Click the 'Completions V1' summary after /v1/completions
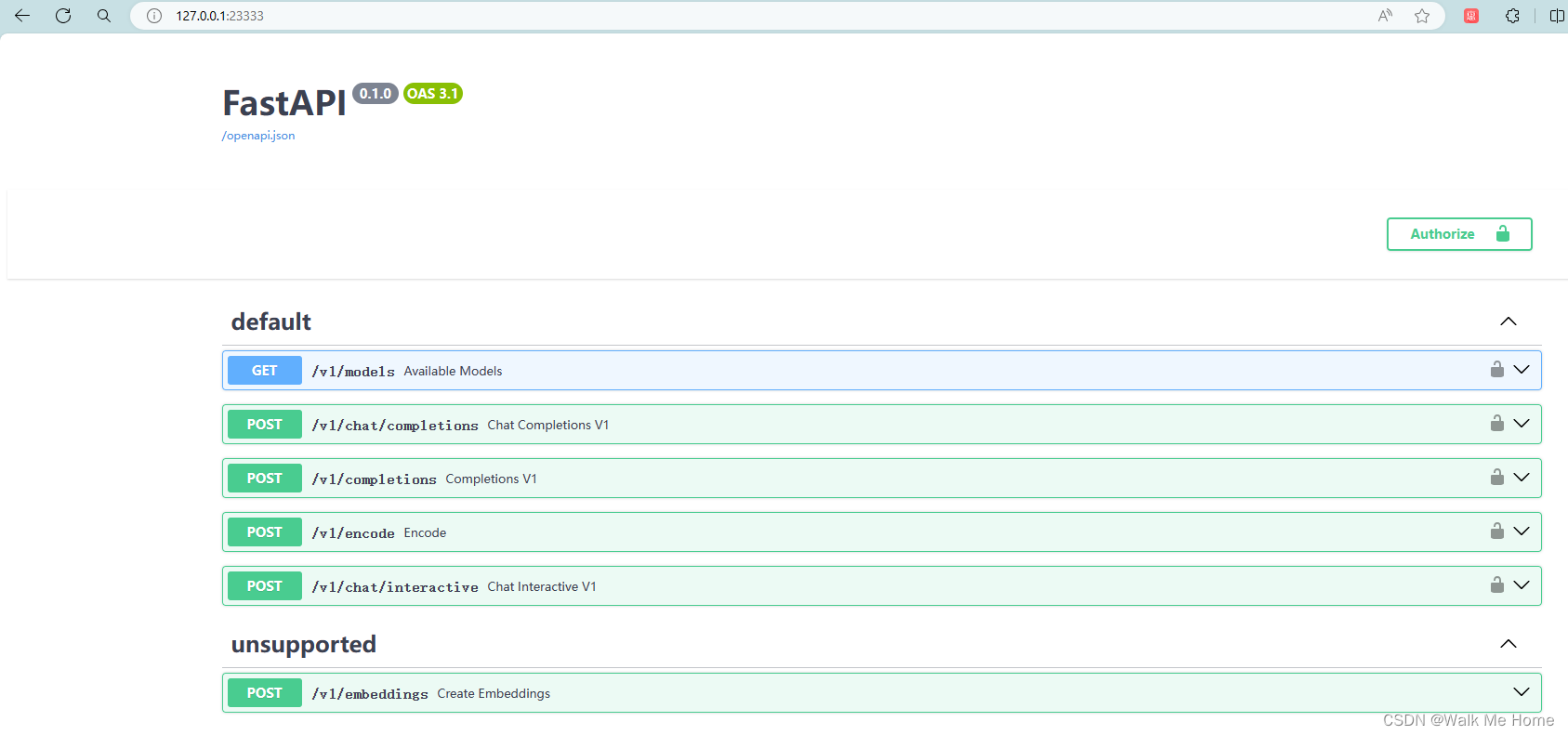The image size is (1568, 735). pyautogui.click(x=491, y=479)
